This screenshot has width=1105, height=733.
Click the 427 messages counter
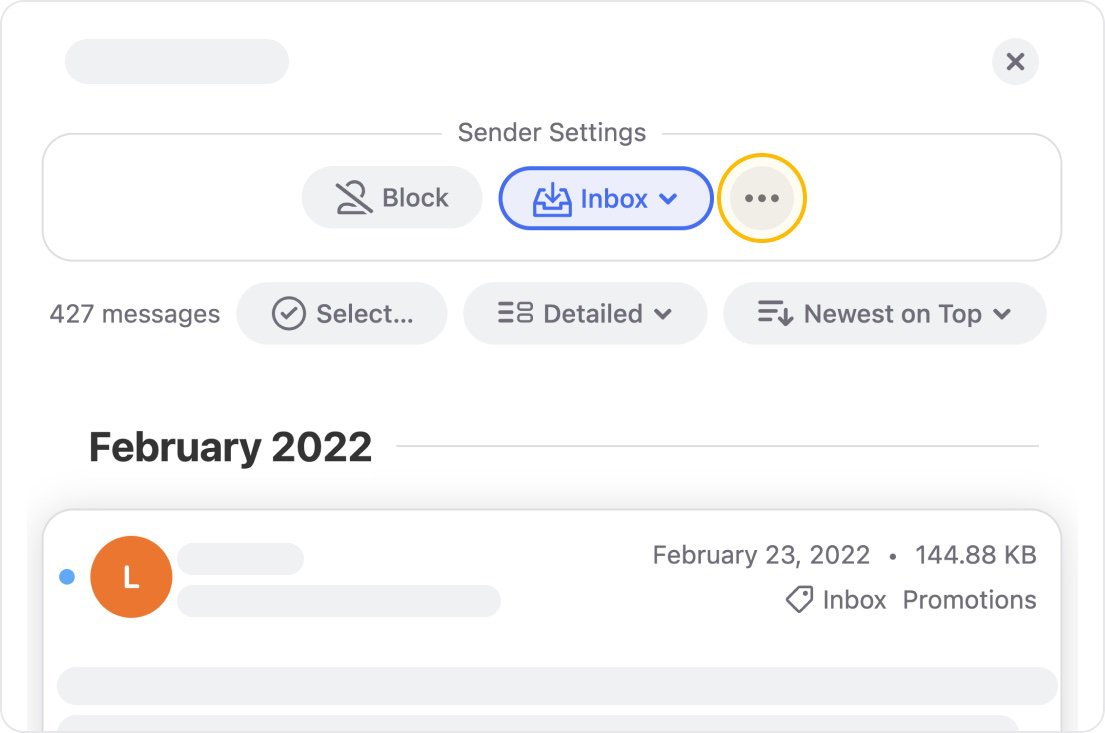[x=135, y=313]
